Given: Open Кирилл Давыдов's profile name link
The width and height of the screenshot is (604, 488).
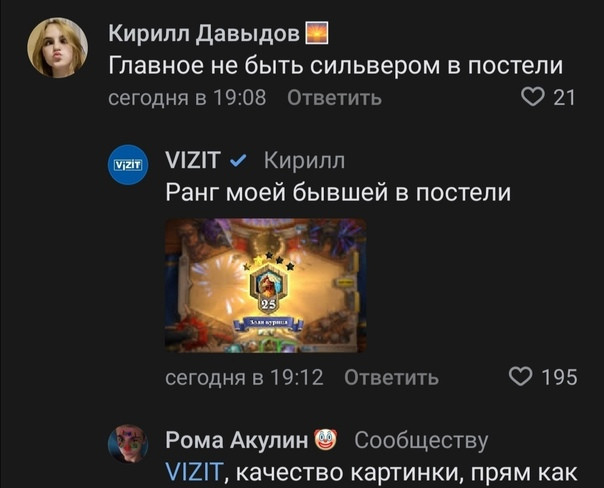Looking at the screenshot, I should coord(204,33).
